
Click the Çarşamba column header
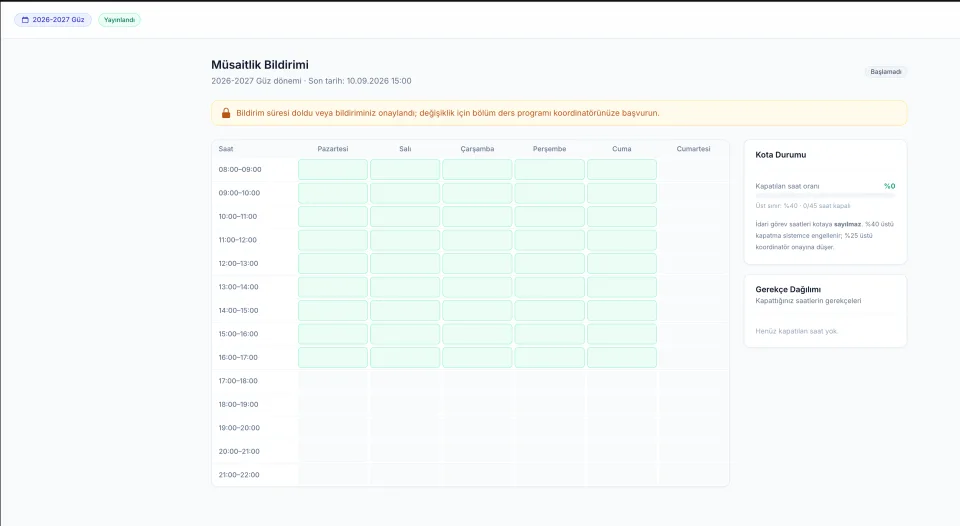tap(477, 149)
